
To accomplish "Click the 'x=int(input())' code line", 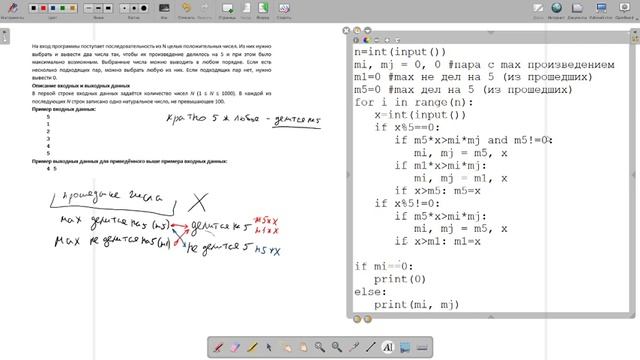I will (x=420, y=115).
